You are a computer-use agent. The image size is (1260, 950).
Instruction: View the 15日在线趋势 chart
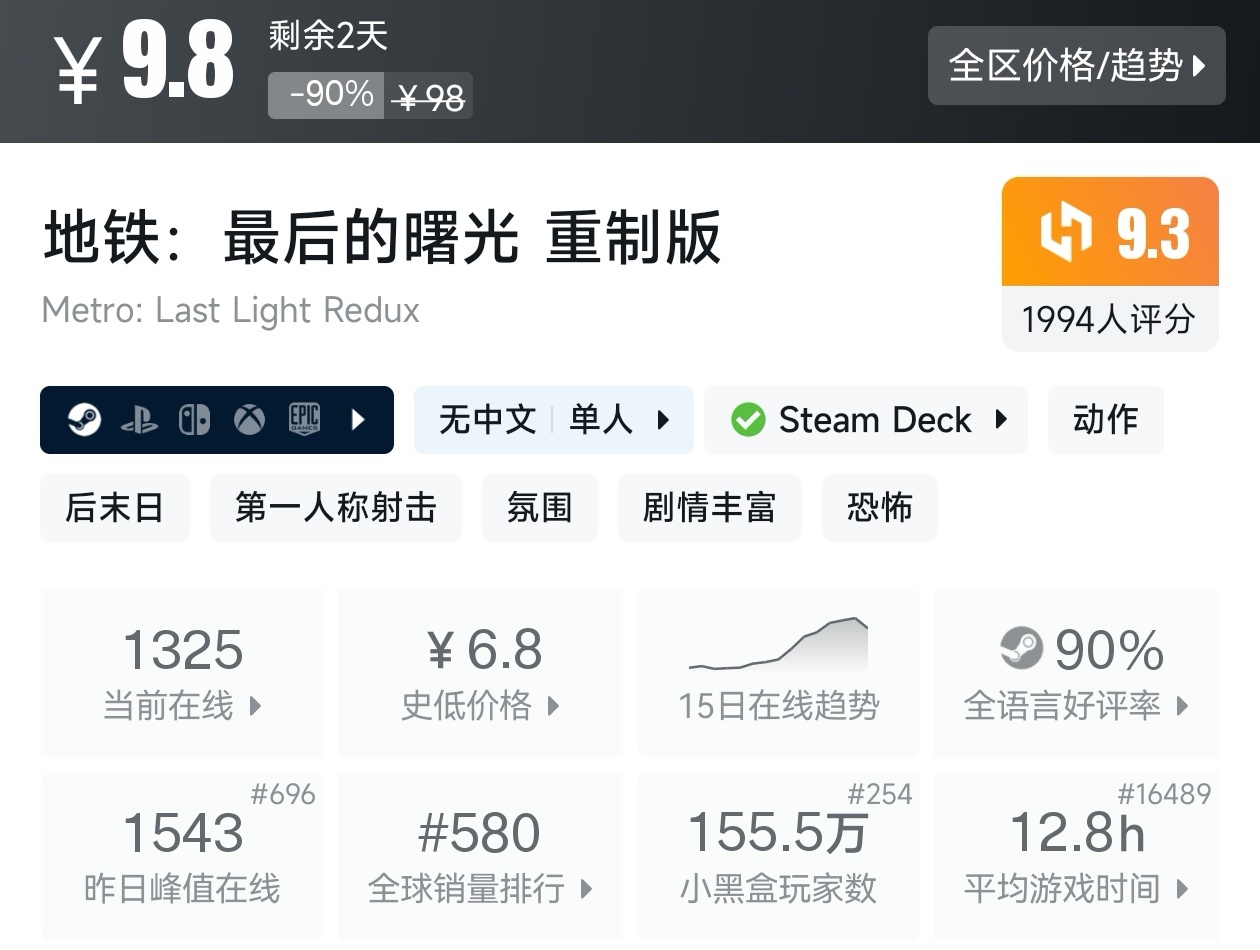coord(778,672)
